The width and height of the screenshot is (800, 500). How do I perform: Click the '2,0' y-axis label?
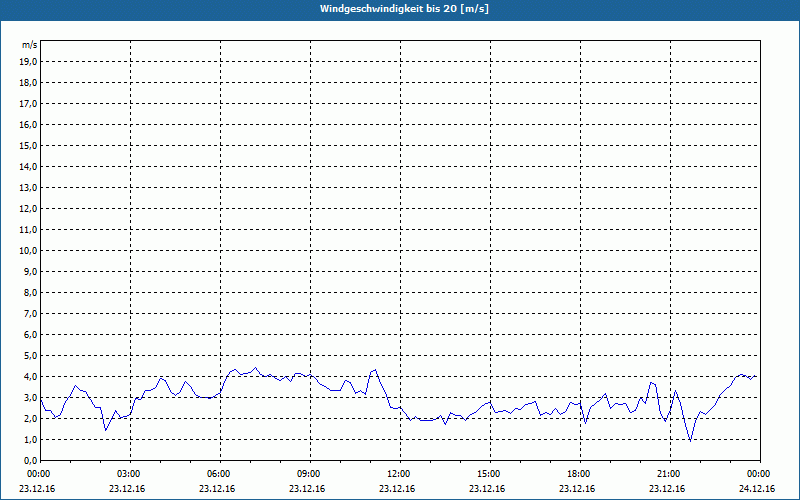pos(30,418)
